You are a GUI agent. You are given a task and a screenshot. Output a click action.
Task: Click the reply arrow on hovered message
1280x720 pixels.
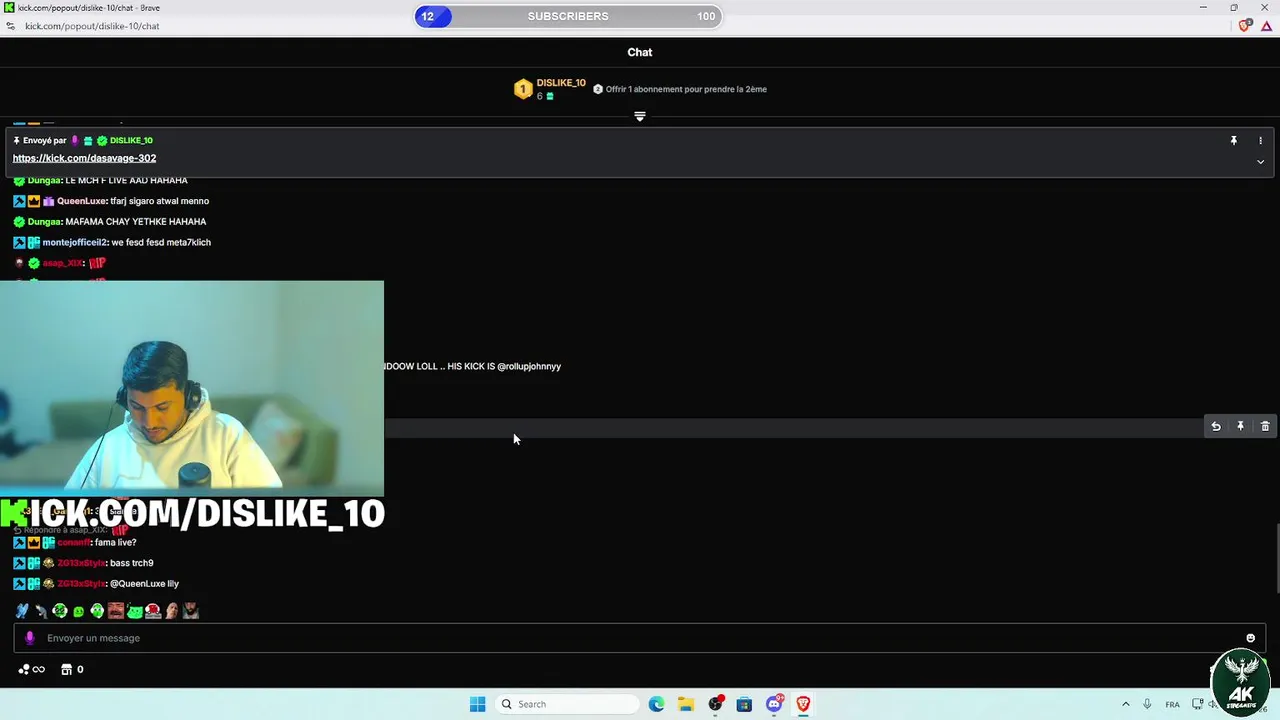1215,427
